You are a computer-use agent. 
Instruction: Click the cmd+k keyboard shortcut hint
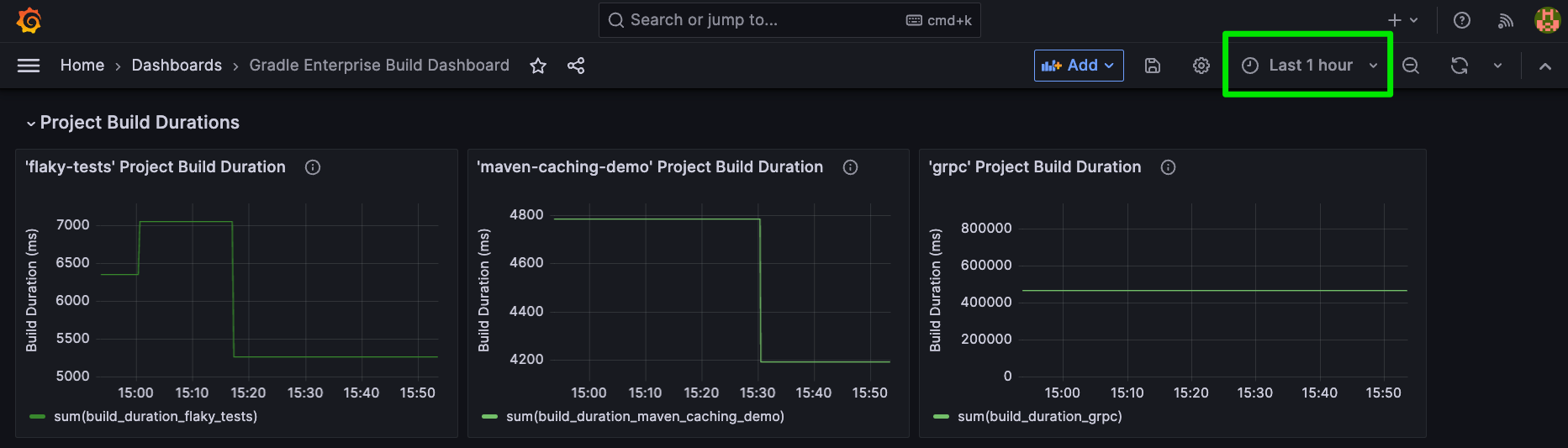pyautogui.click(x=939, y=20)
